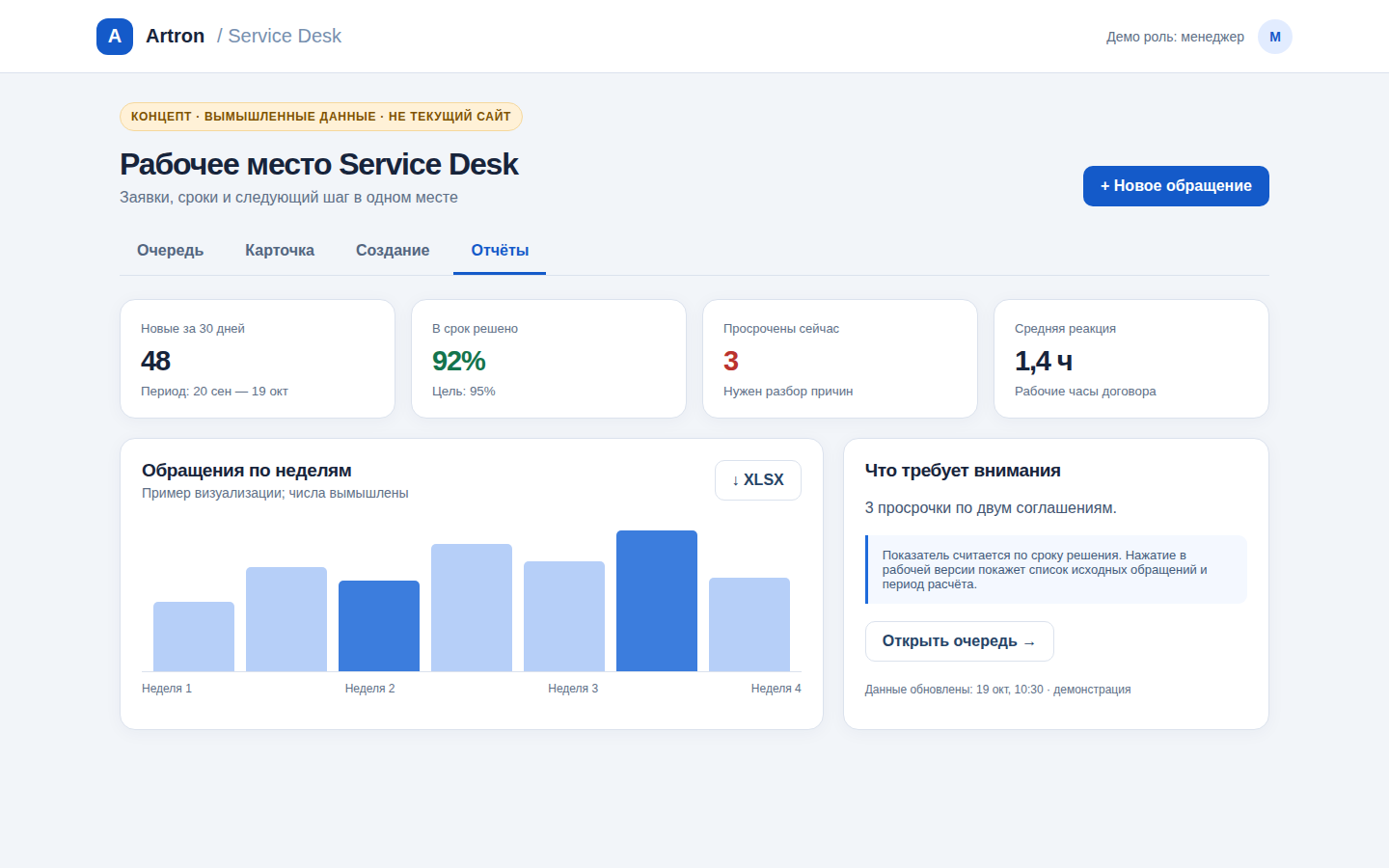Click the Обращения по неделям heading
Viewport: 1389px width, 868px height.
(x=247, y=471)
